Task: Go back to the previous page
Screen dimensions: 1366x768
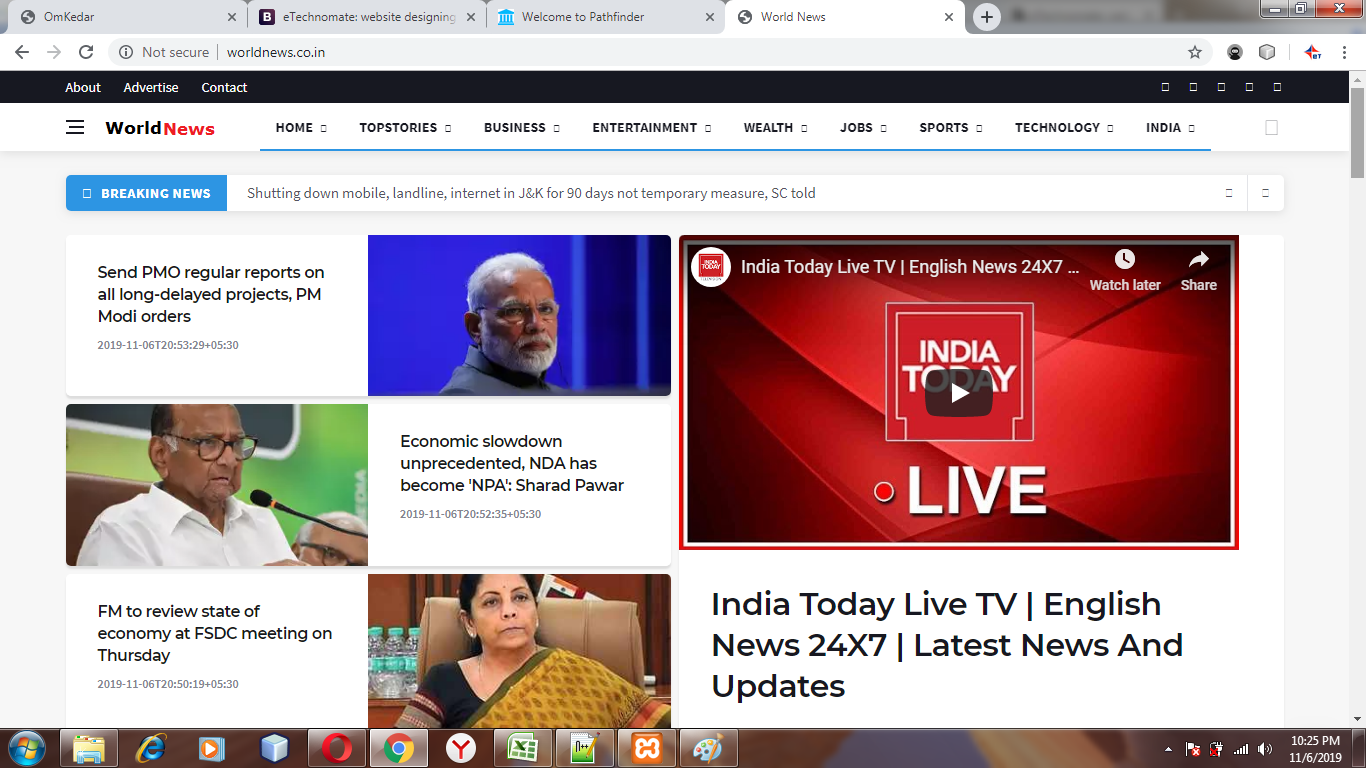Action: [x=22, y=52]
